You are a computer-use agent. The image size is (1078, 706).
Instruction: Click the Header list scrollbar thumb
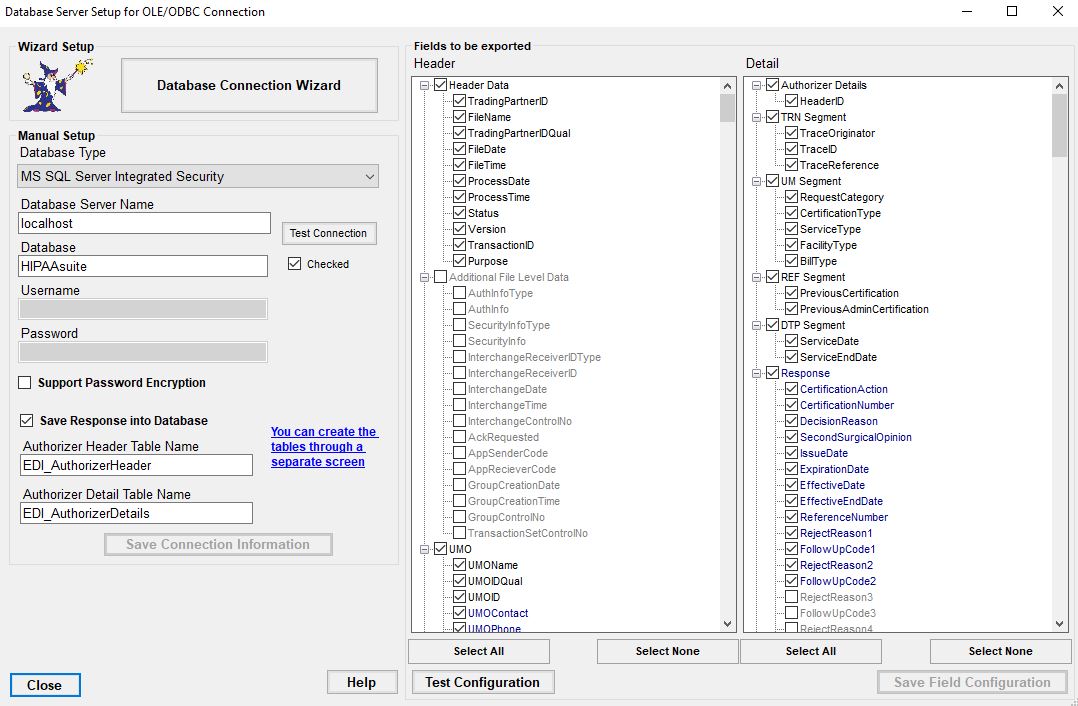click(727, 108)
